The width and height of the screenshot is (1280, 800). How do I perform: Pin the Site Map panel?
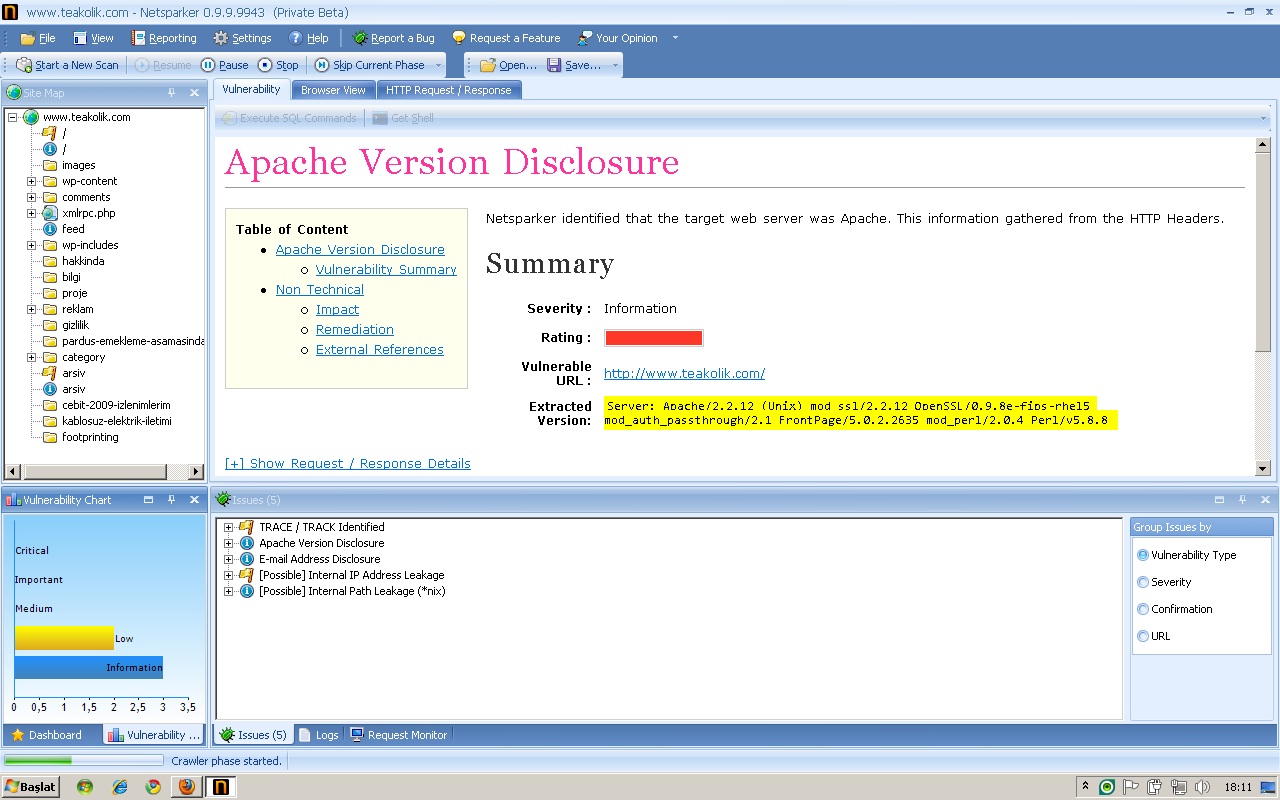coord(171,92)
